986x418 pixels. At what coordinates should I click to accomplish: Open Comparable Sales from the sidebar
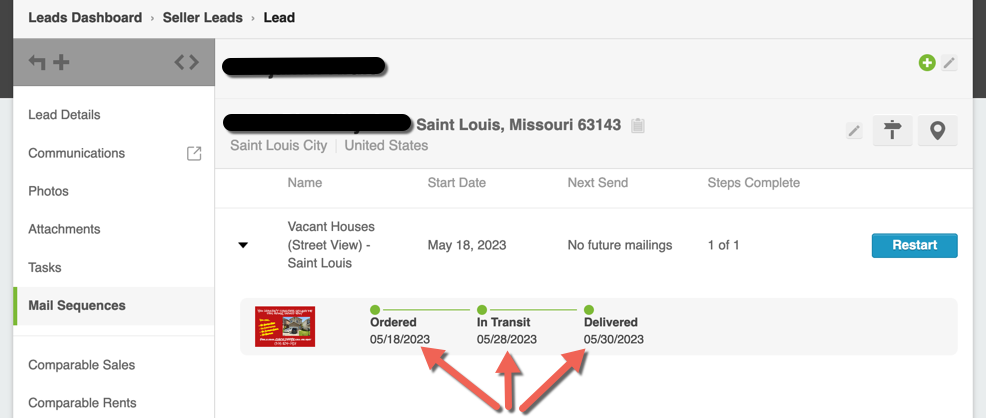click(x=82, y=365)
